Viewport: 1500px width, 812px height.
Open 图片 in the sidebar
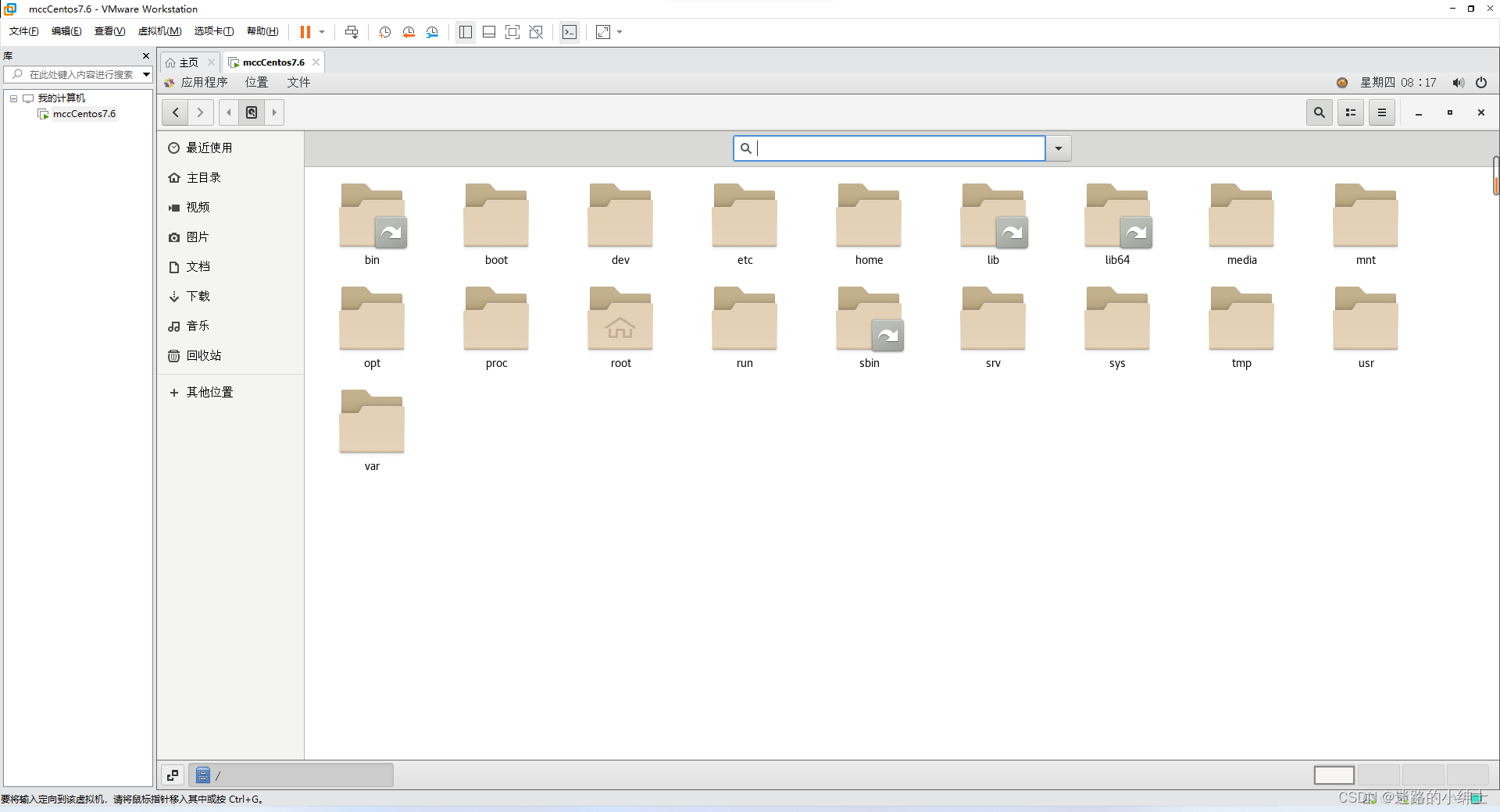(230, 237)
